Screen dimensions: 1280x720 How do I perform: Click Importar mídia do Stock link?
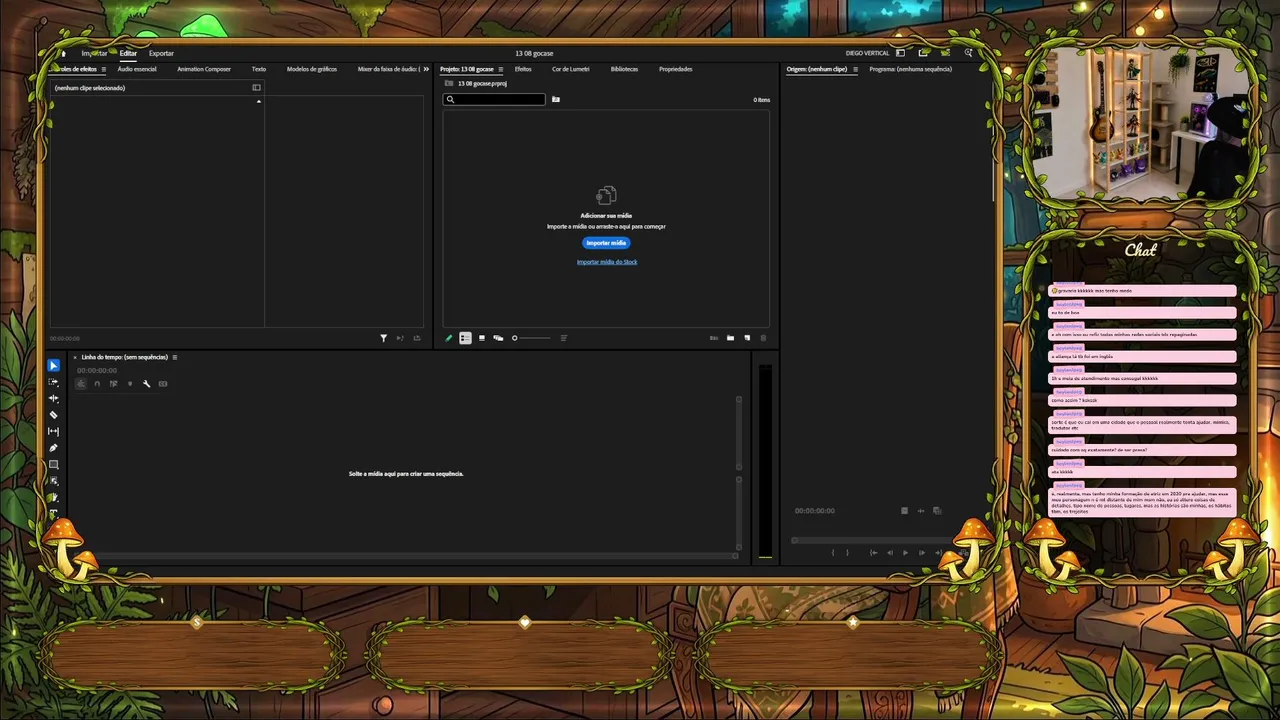point(607,262)
